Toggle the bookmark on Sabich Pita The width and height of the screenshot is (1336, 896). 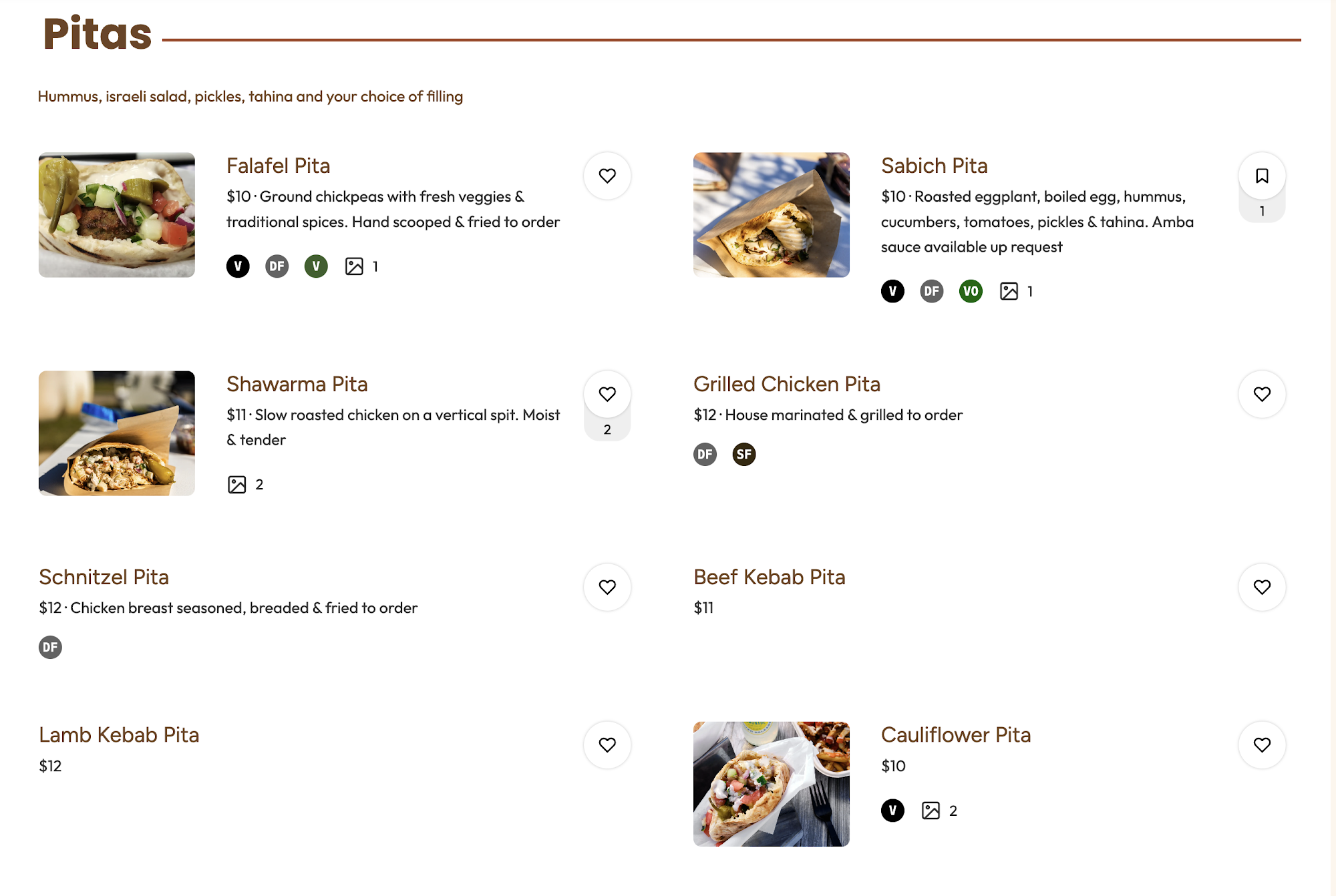click(x=1261, y=176)
